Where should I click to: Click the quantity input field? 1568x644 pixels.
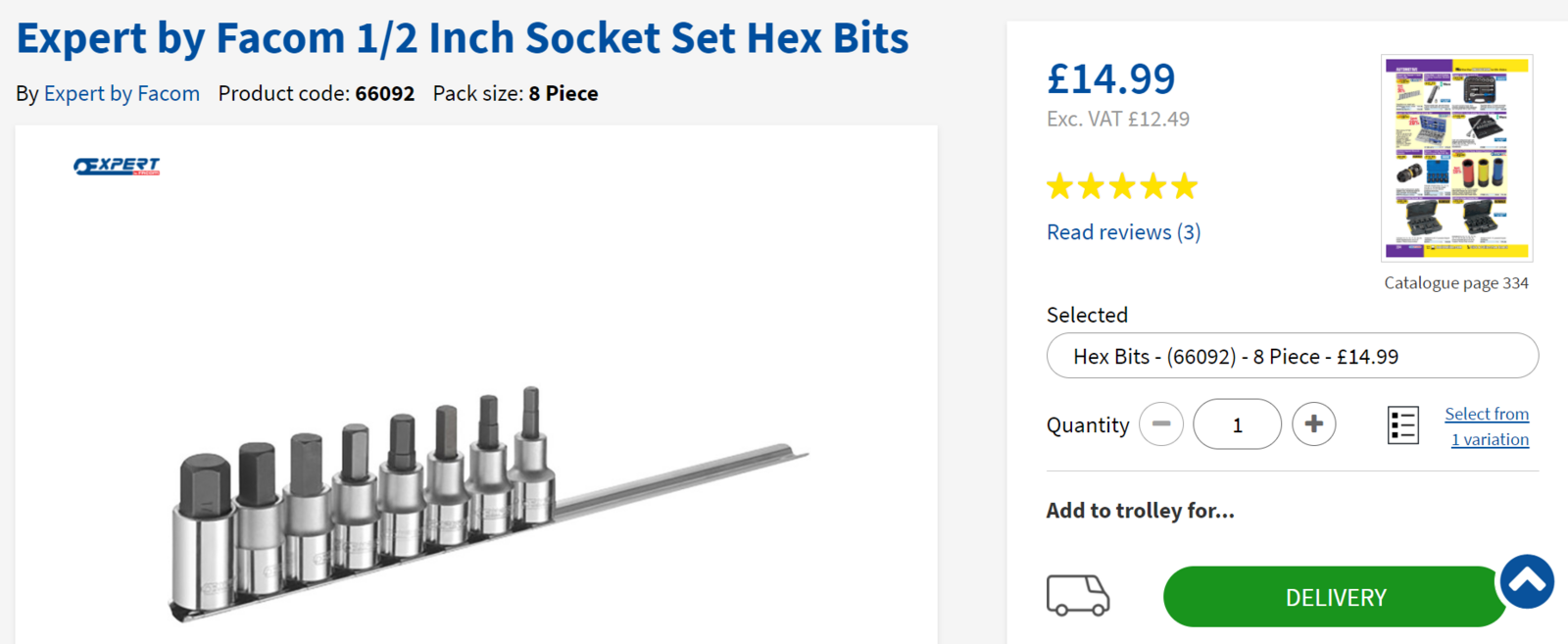click(1237, 424)
